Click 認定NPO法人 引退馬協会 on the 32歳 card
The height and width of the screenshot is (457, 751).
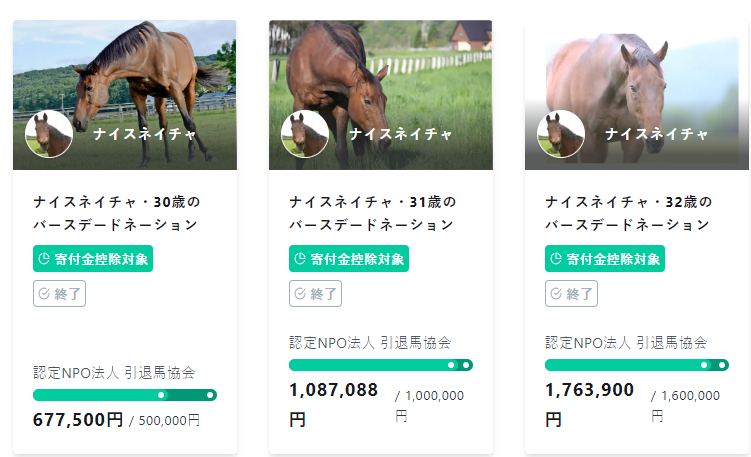pos(625,342)
